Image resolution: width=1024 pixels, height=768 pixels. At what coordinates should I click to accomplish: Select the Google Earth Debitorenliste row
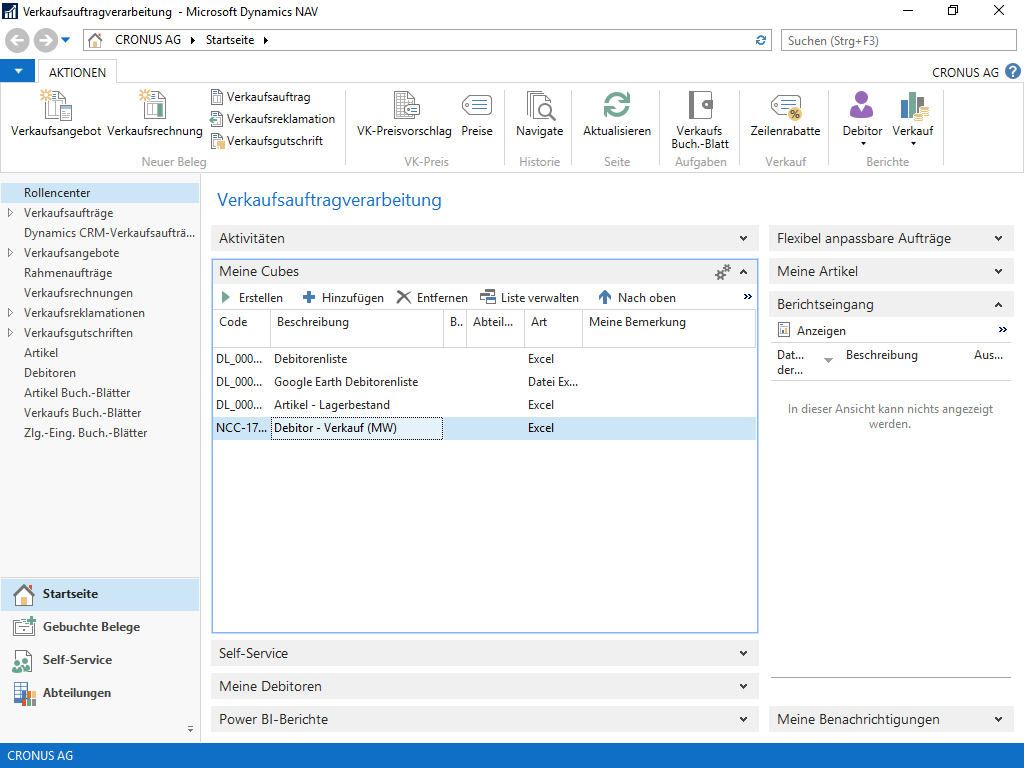point(485,382)
